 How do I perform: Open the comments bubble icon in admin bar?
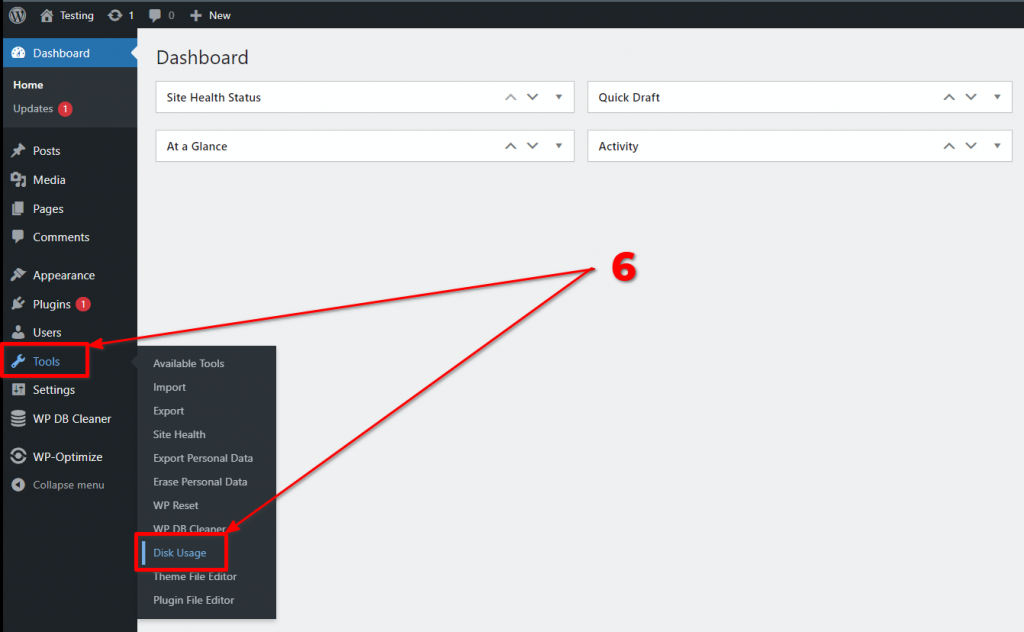click(155, 15)
